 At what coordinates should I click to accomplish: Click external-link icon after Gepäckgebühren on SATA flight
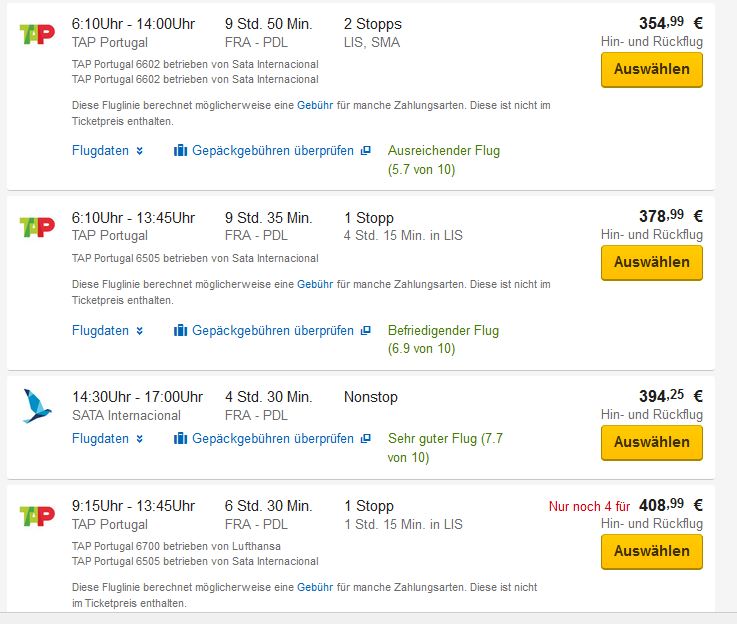click(x=365, y=439)
